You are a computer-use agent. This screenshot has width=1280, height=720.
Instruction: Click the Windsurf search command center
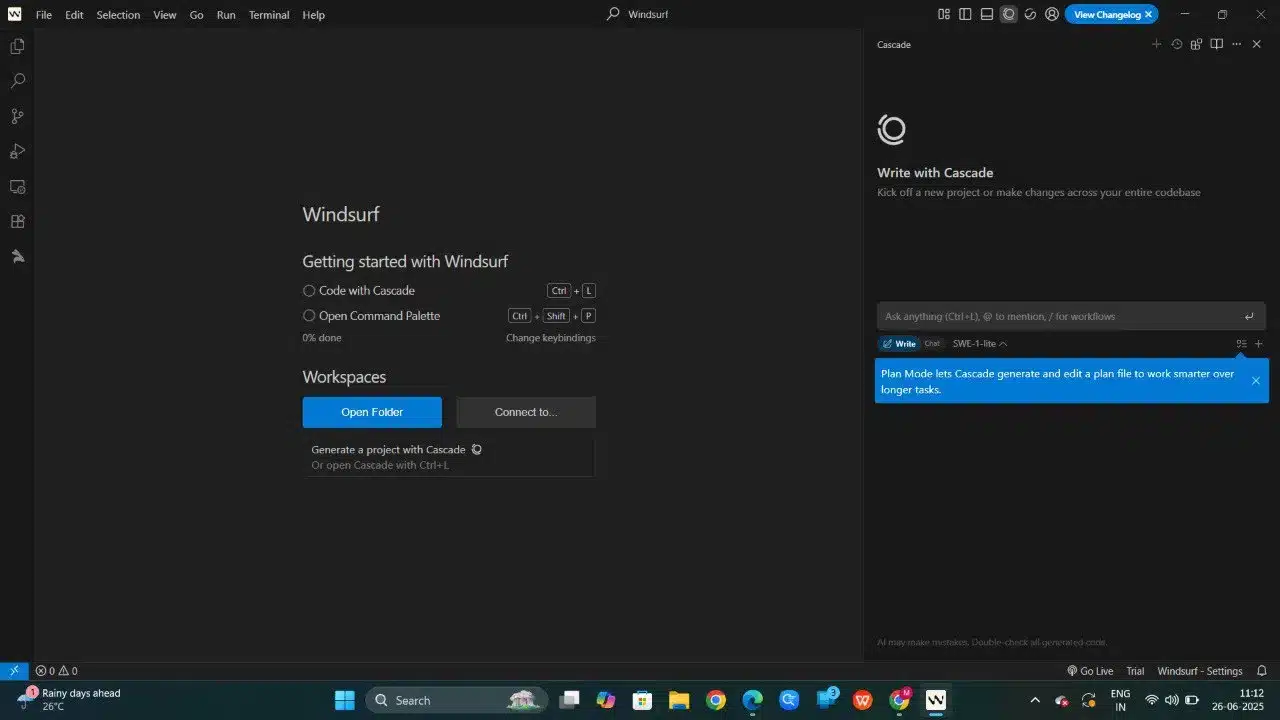[638, 14]
